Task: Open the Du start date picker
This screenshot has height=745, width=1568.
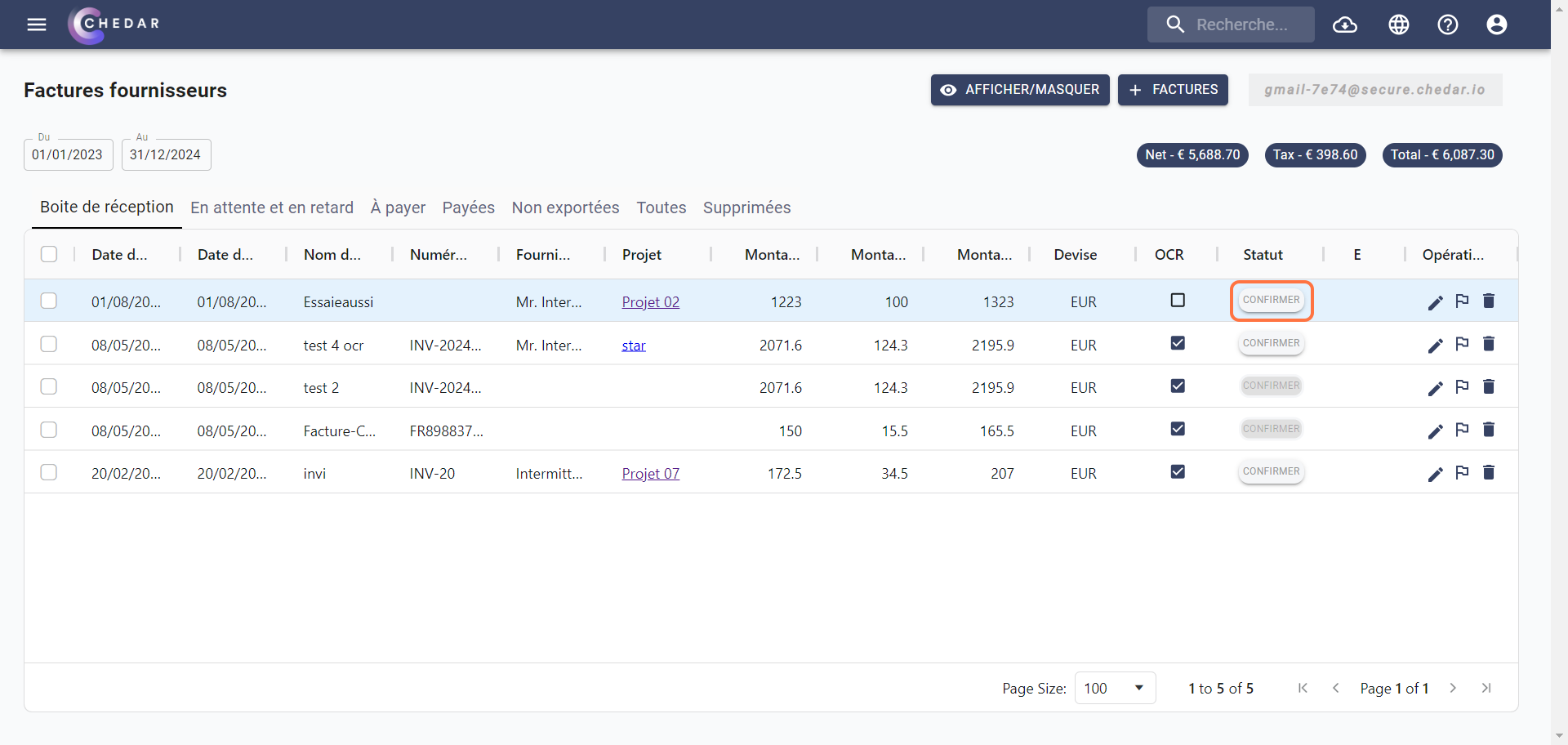Action: (x=69, y=154)
